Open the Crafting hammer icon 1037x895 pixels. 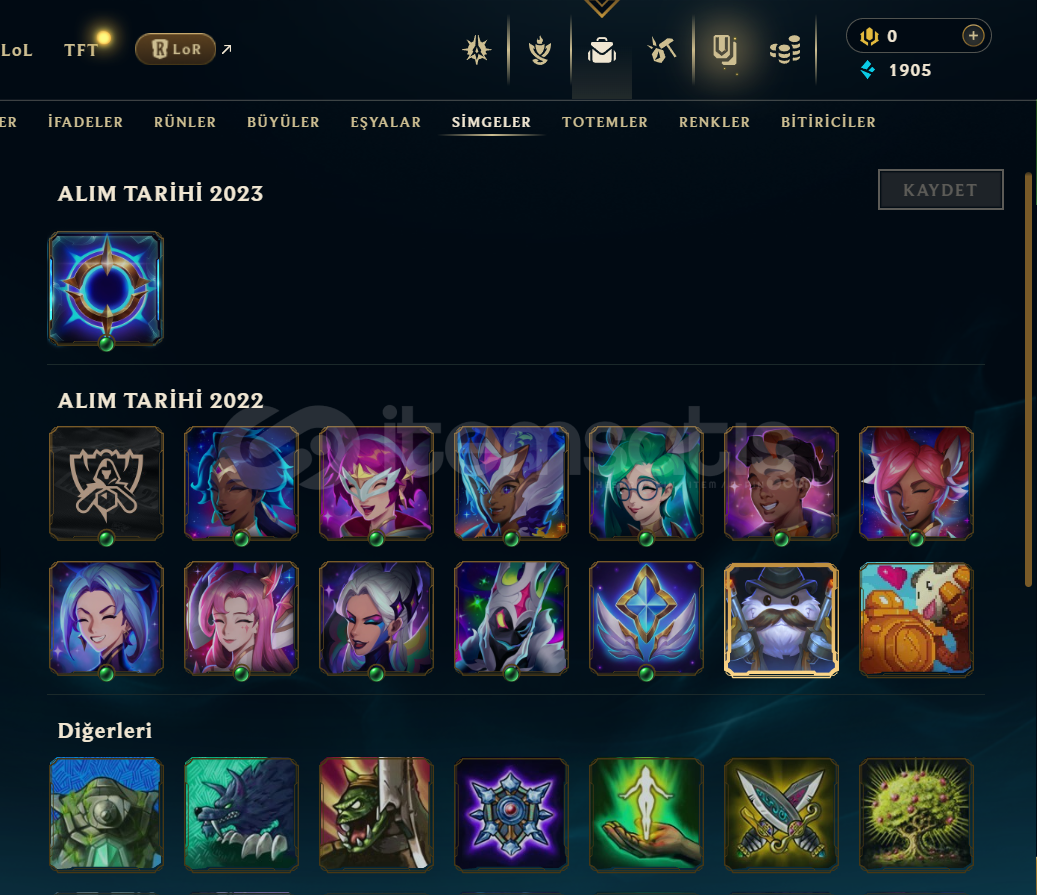pyautogui.click(x=662, y=50)
